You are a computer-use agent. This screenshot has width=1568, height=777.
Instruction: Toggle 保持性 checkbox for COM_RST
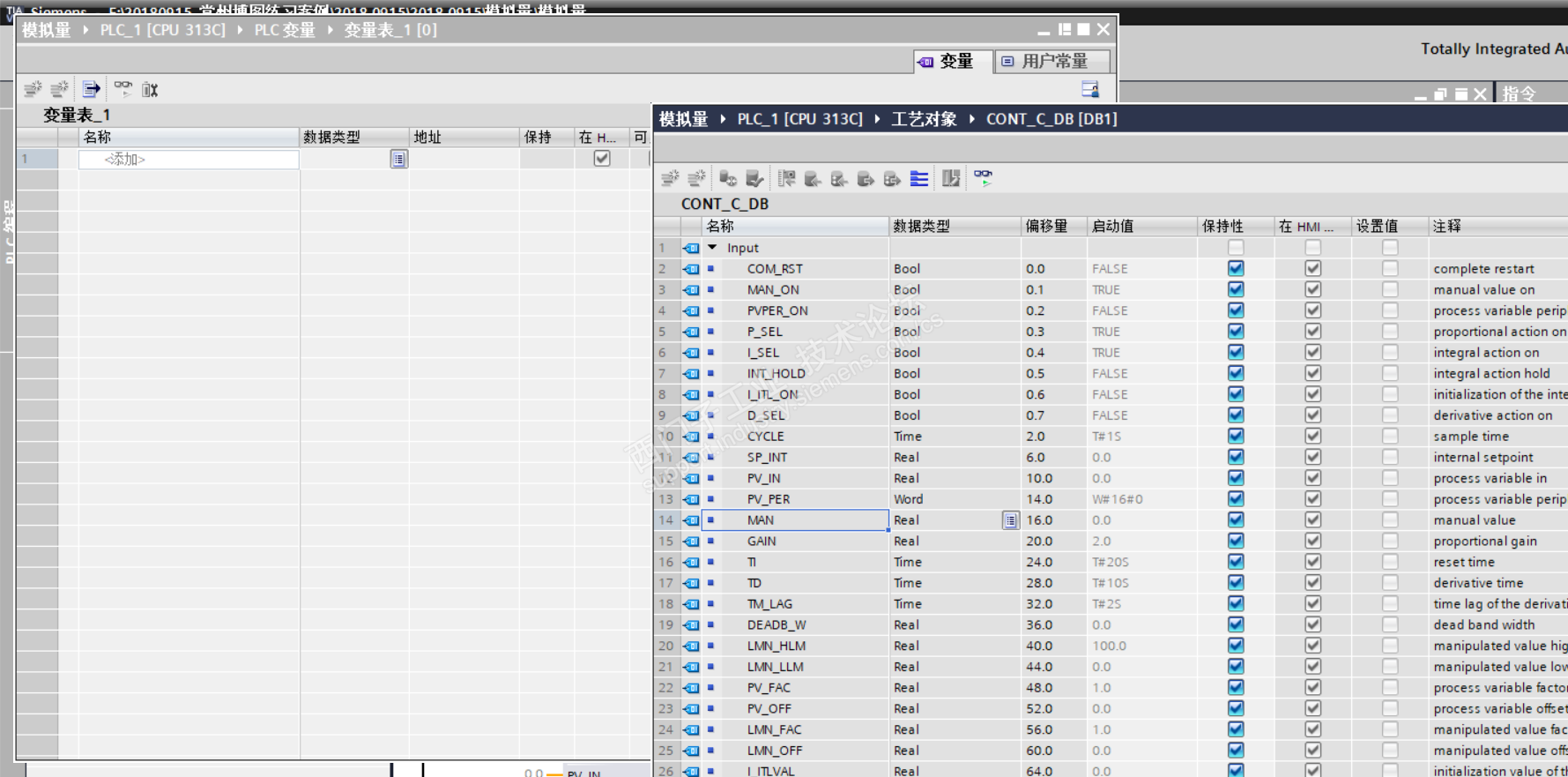[1236, 268]
